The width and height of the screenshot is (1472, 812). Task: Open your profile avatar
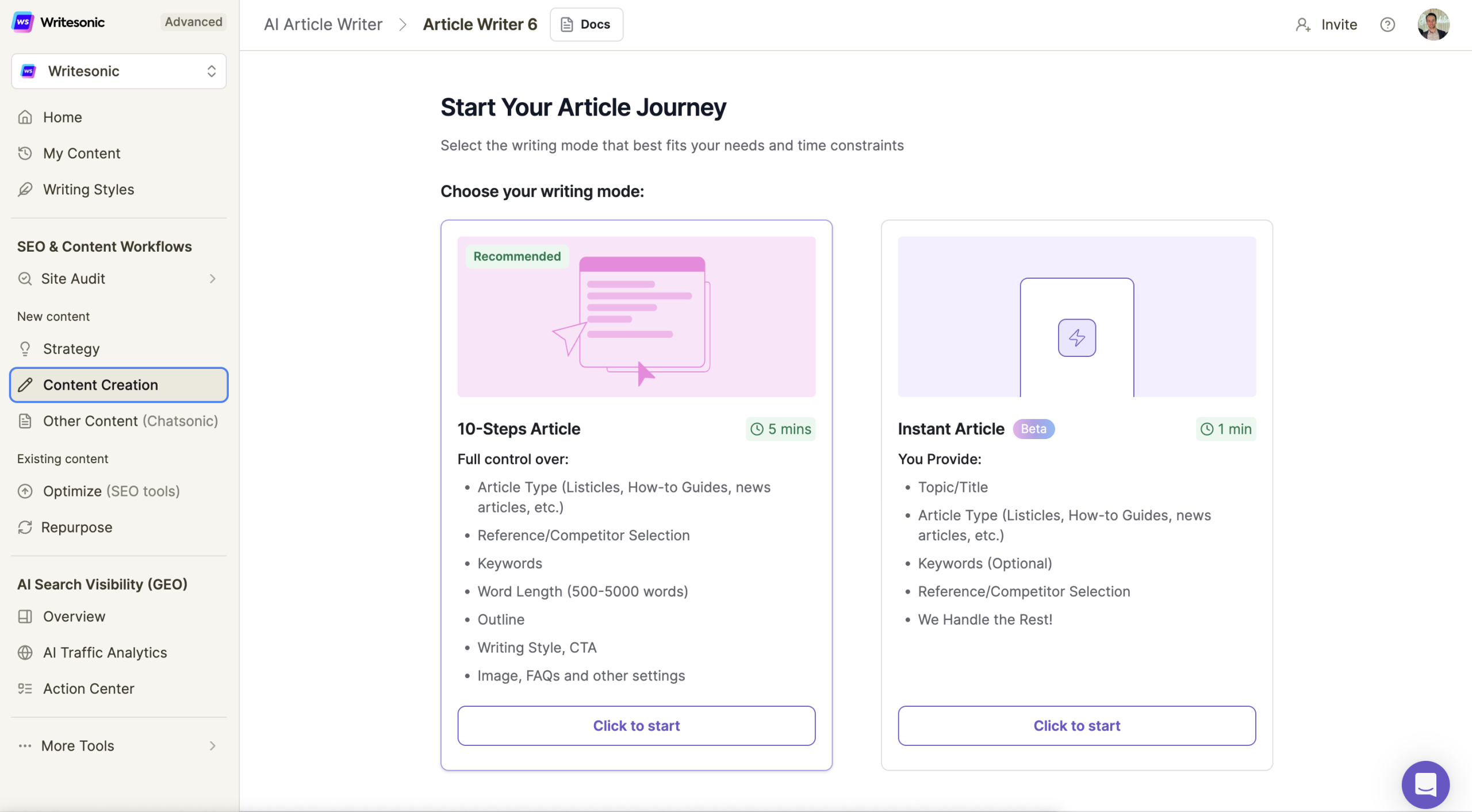click(x=1433, y=24)
